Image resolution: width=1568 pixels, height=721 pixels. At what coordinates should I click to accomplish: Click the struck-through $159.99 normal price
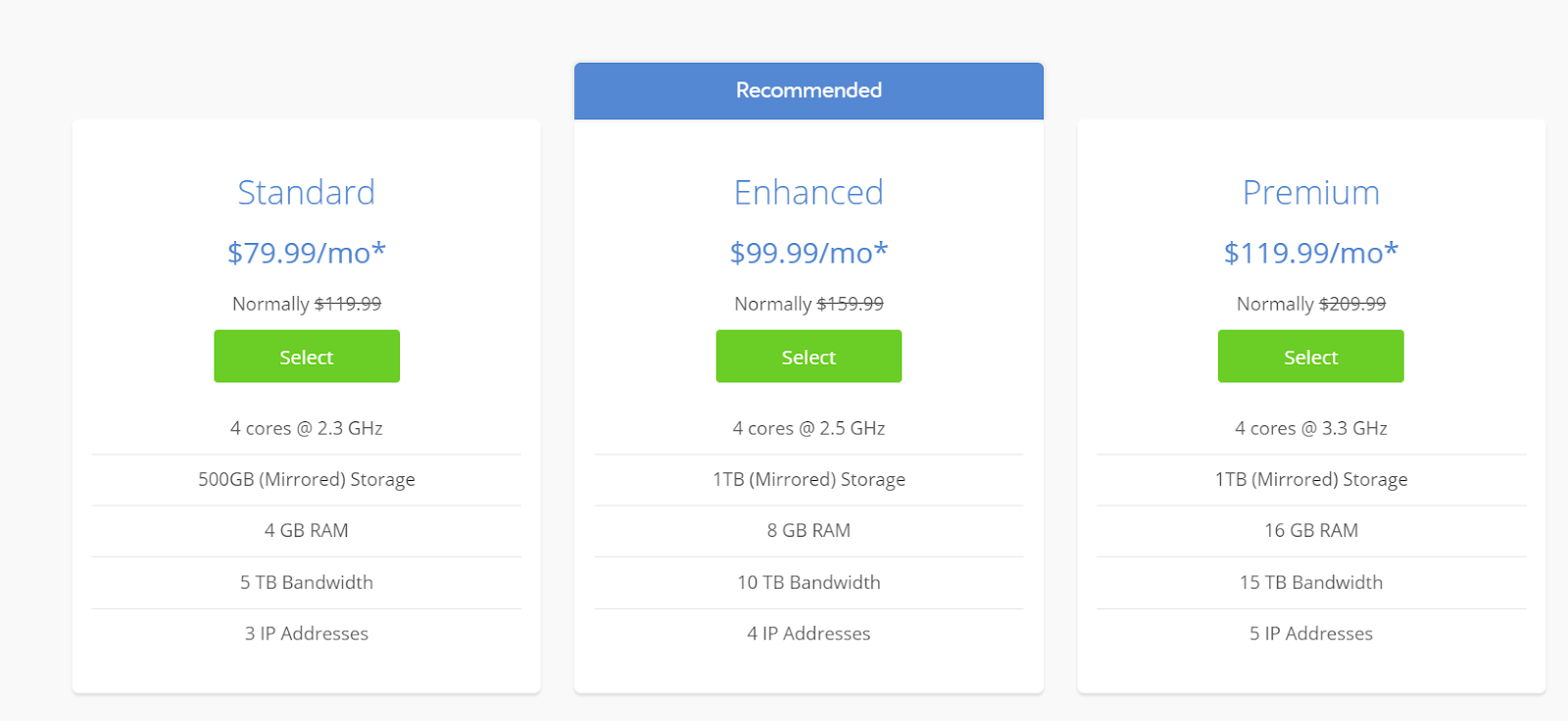tap(850, 304)
